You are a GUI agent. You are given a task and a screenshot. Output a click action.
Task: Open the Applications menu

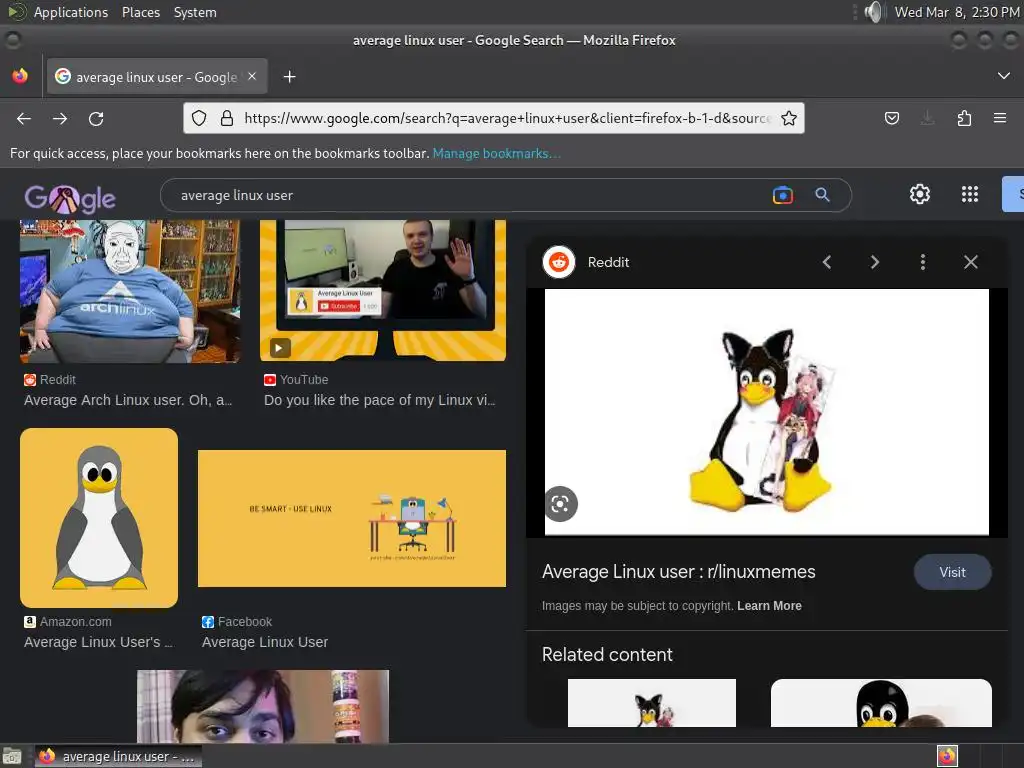coord(71,12)
